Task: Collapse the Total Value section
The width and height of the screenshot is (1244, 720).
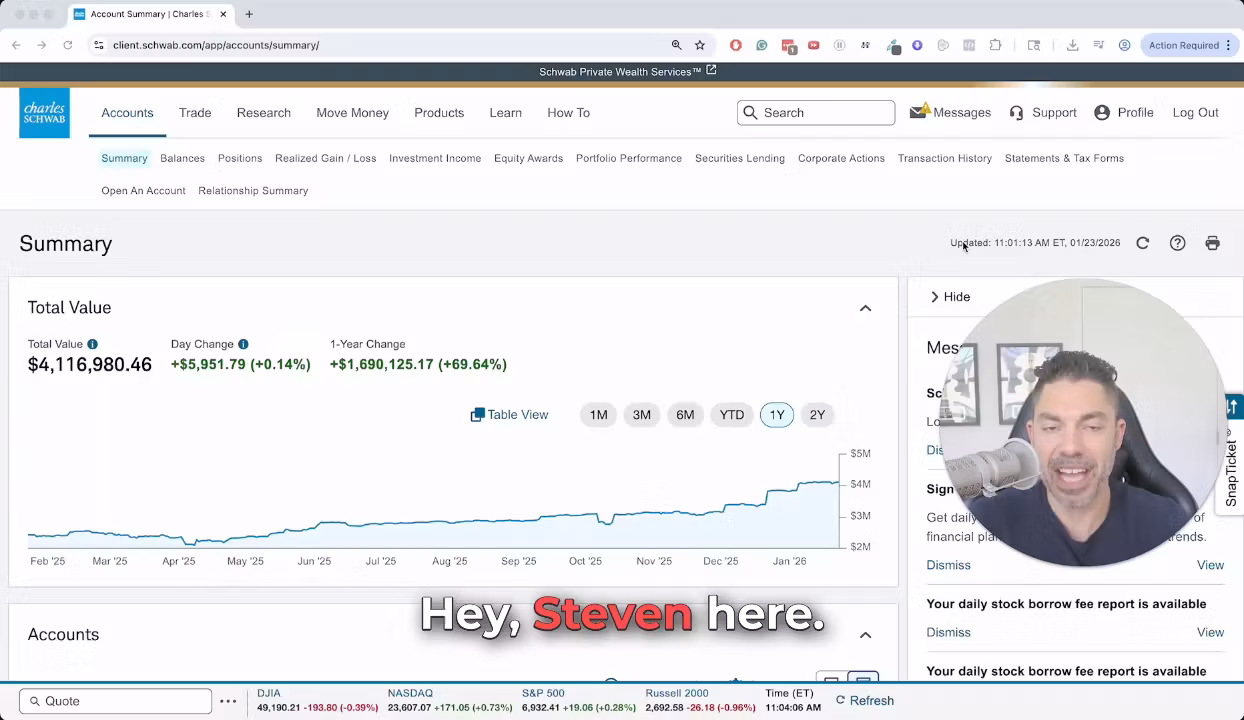Action: click(x=865, y=308)
